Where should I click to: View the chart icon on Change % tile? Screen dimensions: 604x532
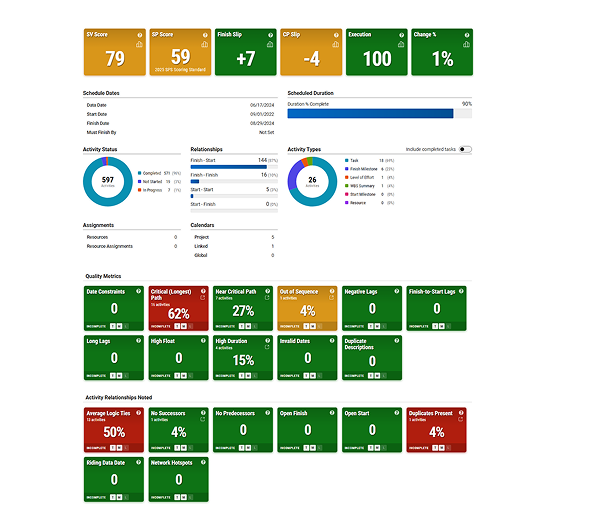coord(466,45)
